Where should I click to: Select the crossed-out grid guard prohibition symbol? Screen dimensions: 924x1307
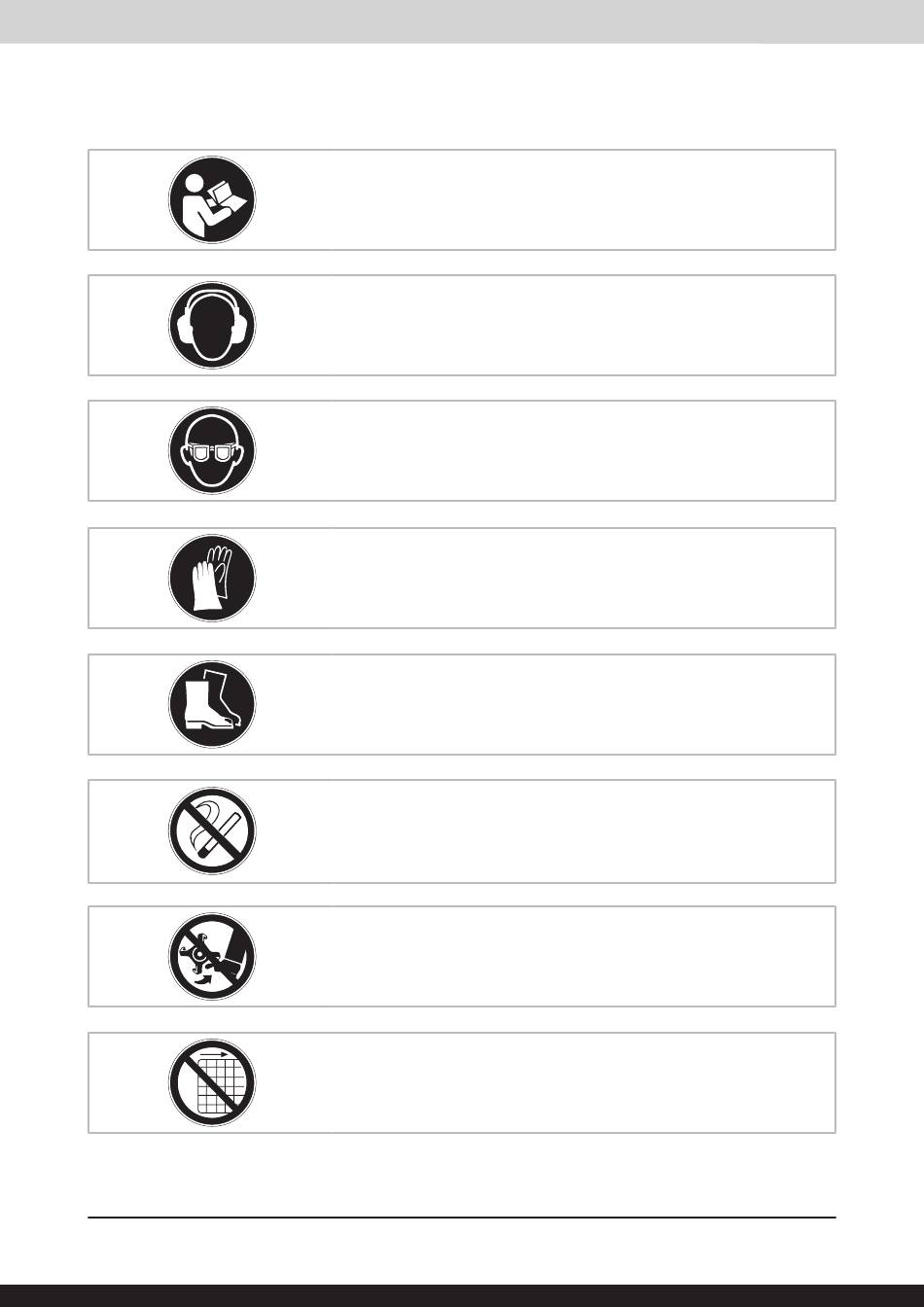click(x=212, y=1083)
